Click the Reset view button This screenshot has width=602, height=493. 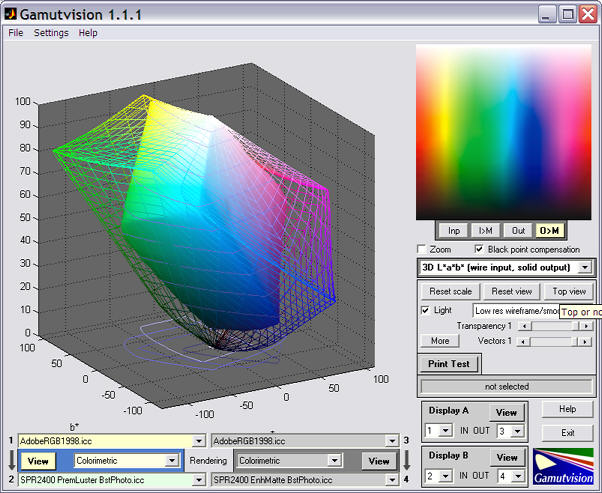pos(511,291)
